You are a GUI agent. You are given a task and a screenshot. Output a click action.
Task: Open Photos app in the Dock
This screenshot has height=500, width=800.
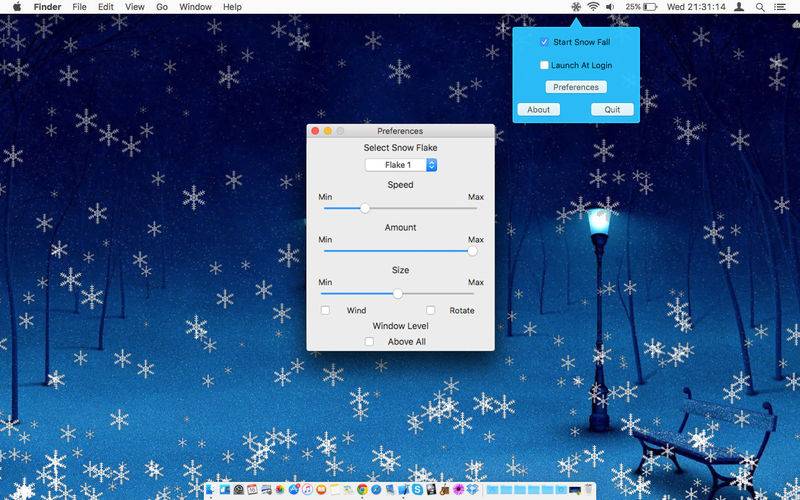(x=280, y=490)
